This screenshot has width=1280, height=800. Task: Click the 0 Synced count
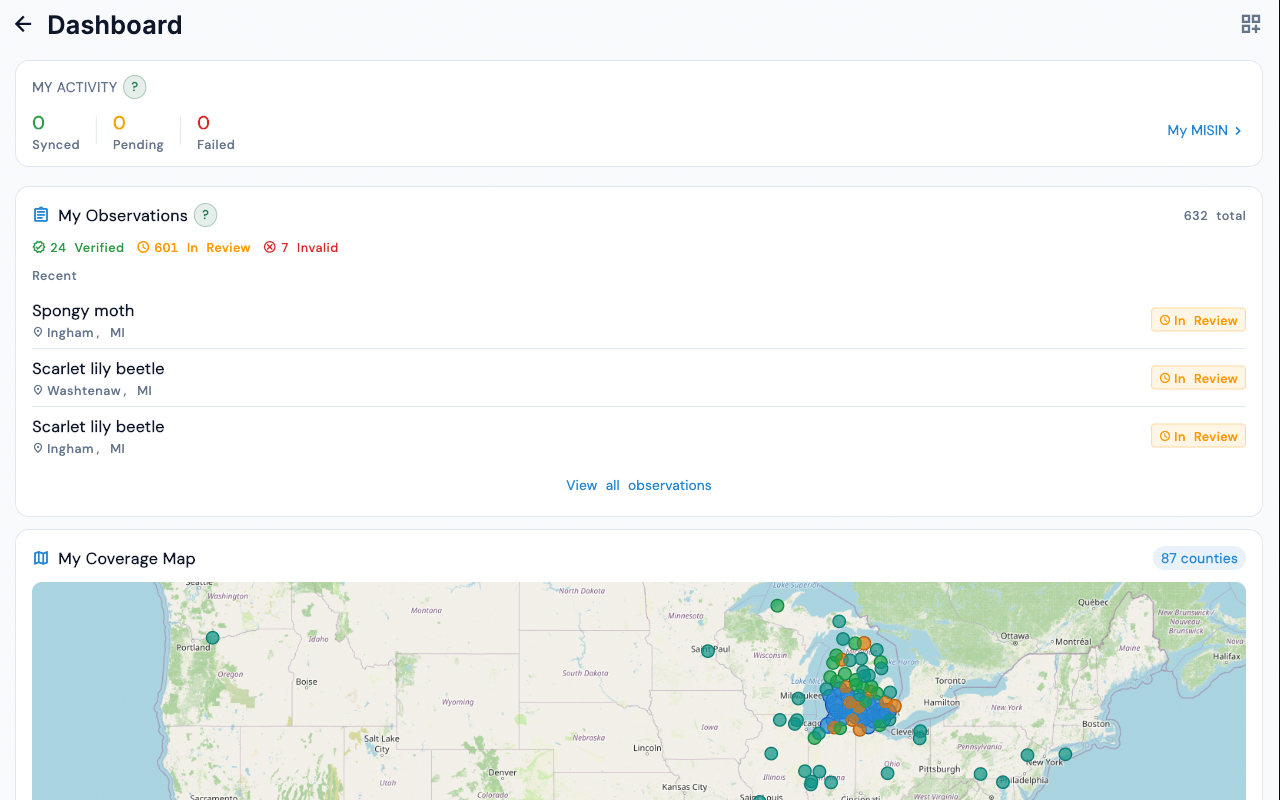point(38,123)
